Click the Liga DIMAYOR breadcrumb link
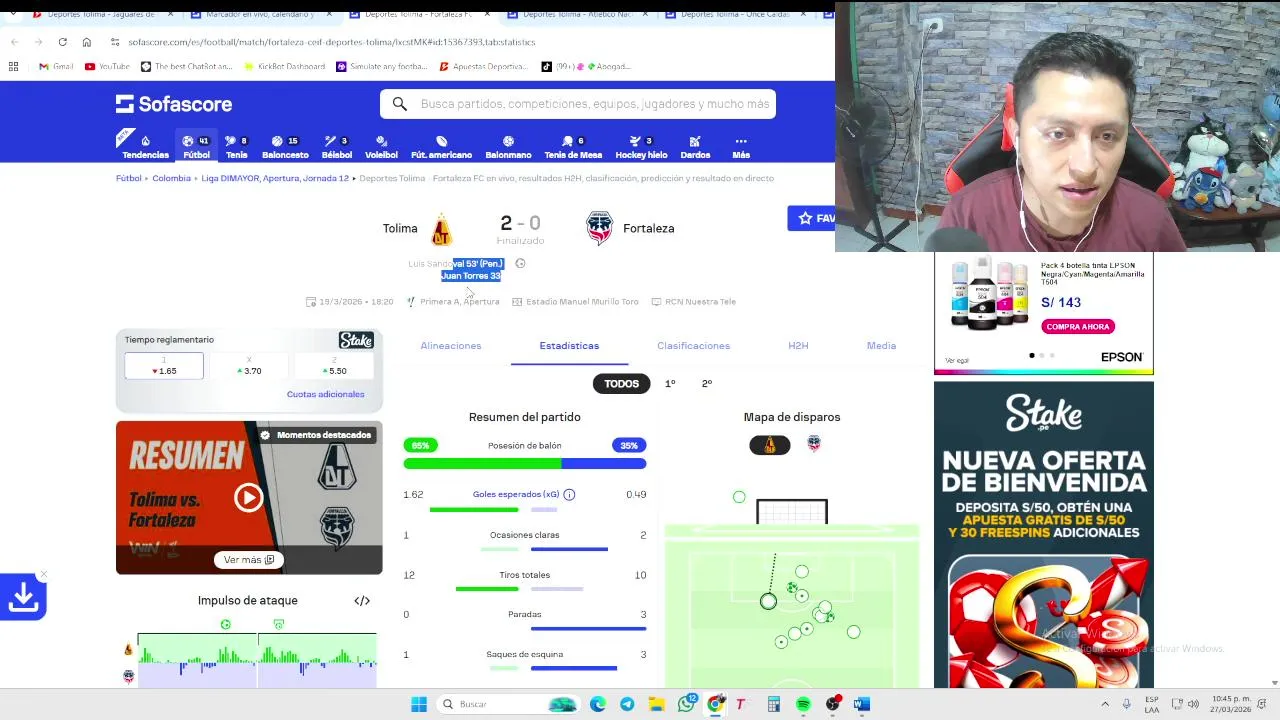The width and height of the screenshot is (1280, 720). [275, 178]
